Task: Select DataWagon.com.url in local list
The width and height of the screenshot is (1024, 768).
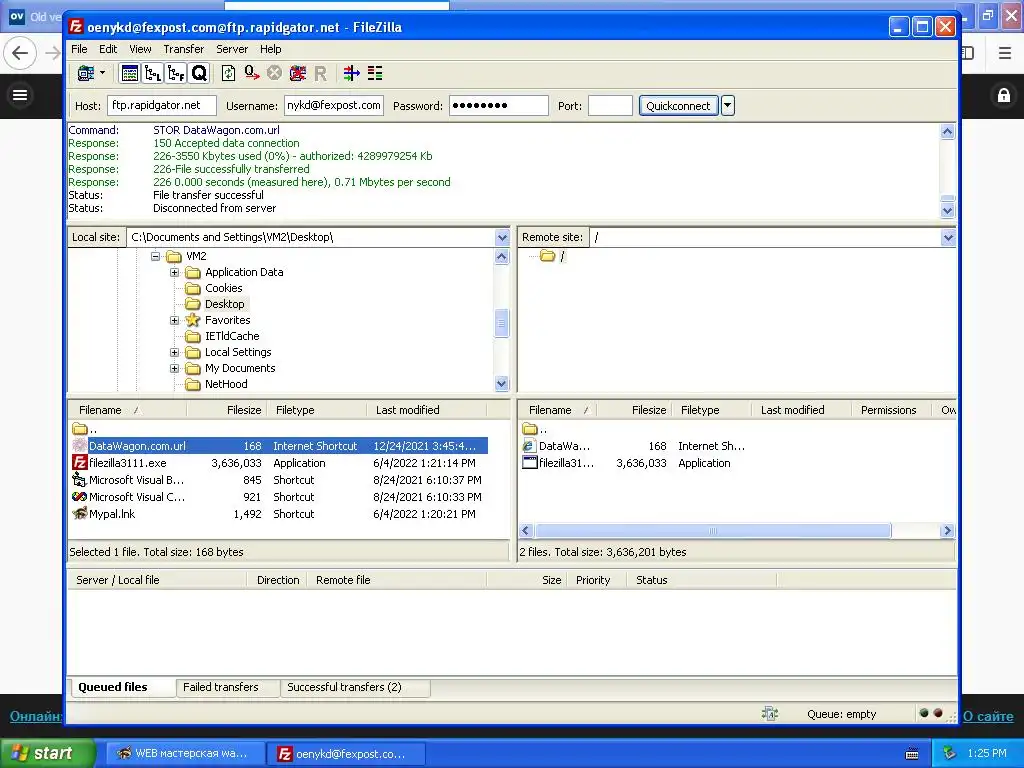Action: pyautogui.click(x=279, y=446)
